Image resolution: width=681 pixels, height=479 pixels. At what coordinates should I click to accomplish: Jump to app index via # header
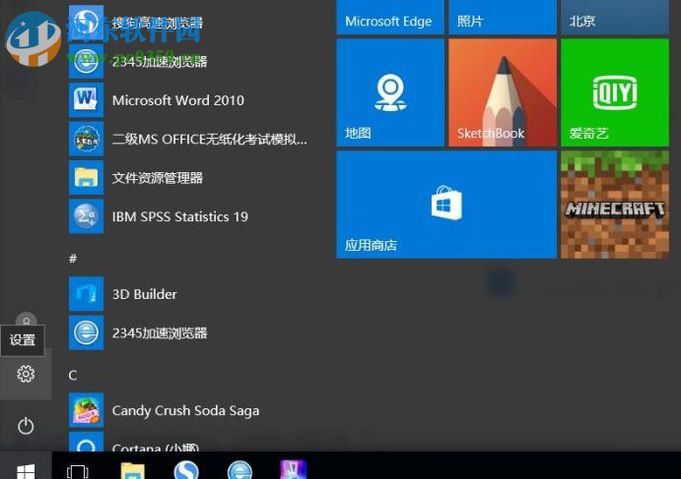[x=73, y=259]
